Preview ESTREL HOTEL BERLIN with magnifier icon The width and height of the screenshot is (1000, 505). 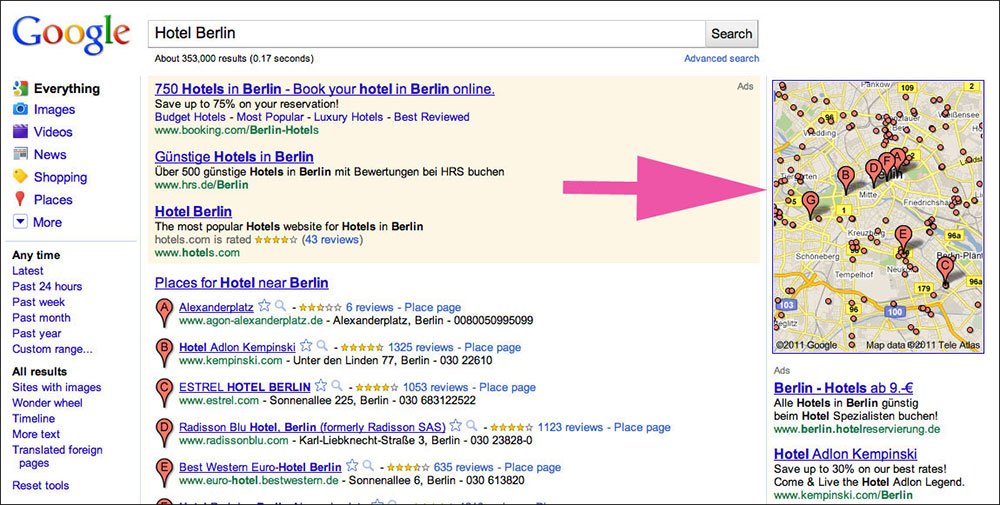tap(337, 386)
